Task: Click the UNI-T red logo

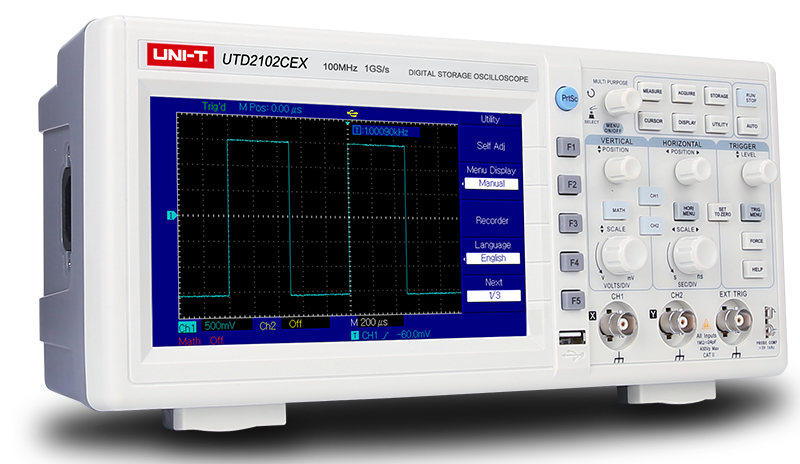Action: pos(181,55)
